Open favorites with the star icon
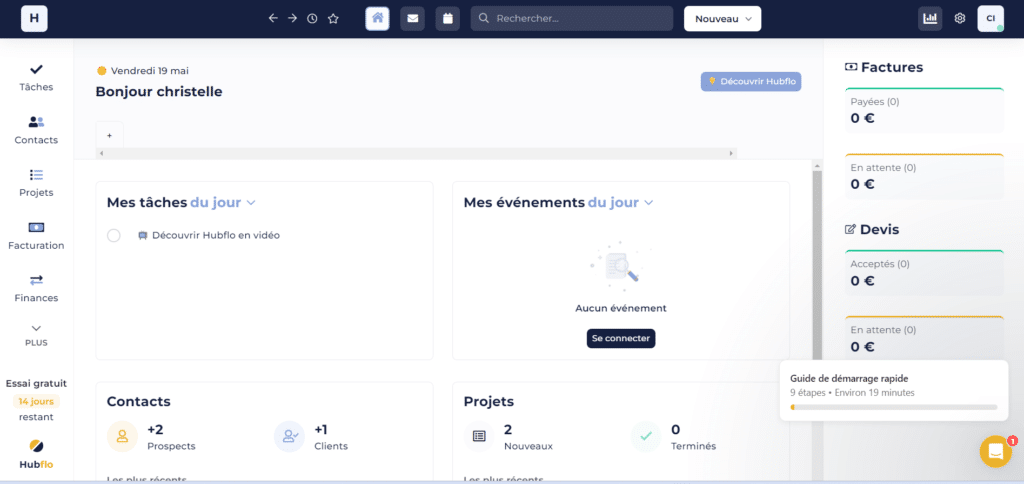1024x484 pixels. coord(333,18)
